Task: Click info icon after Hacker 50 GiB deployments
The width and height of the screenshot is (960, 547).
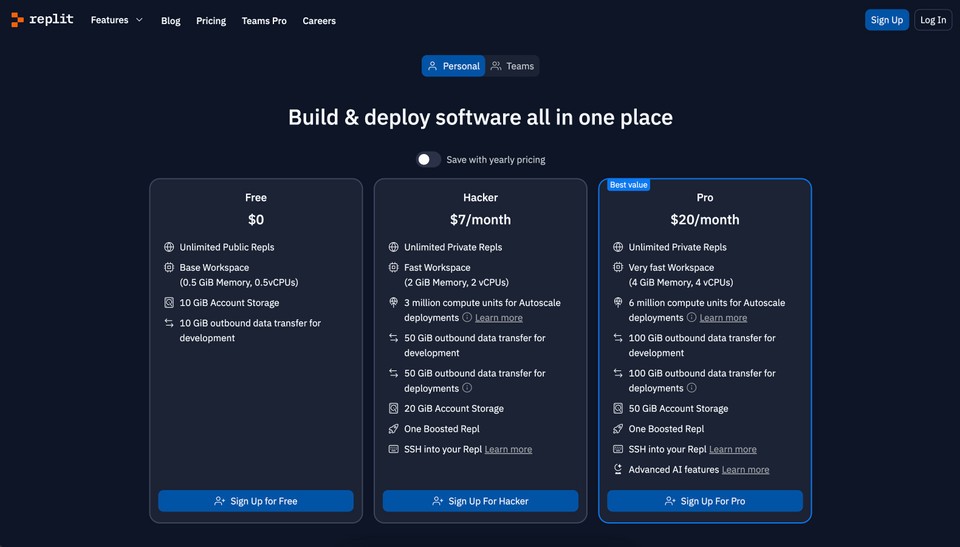Action: click(467, 388)
